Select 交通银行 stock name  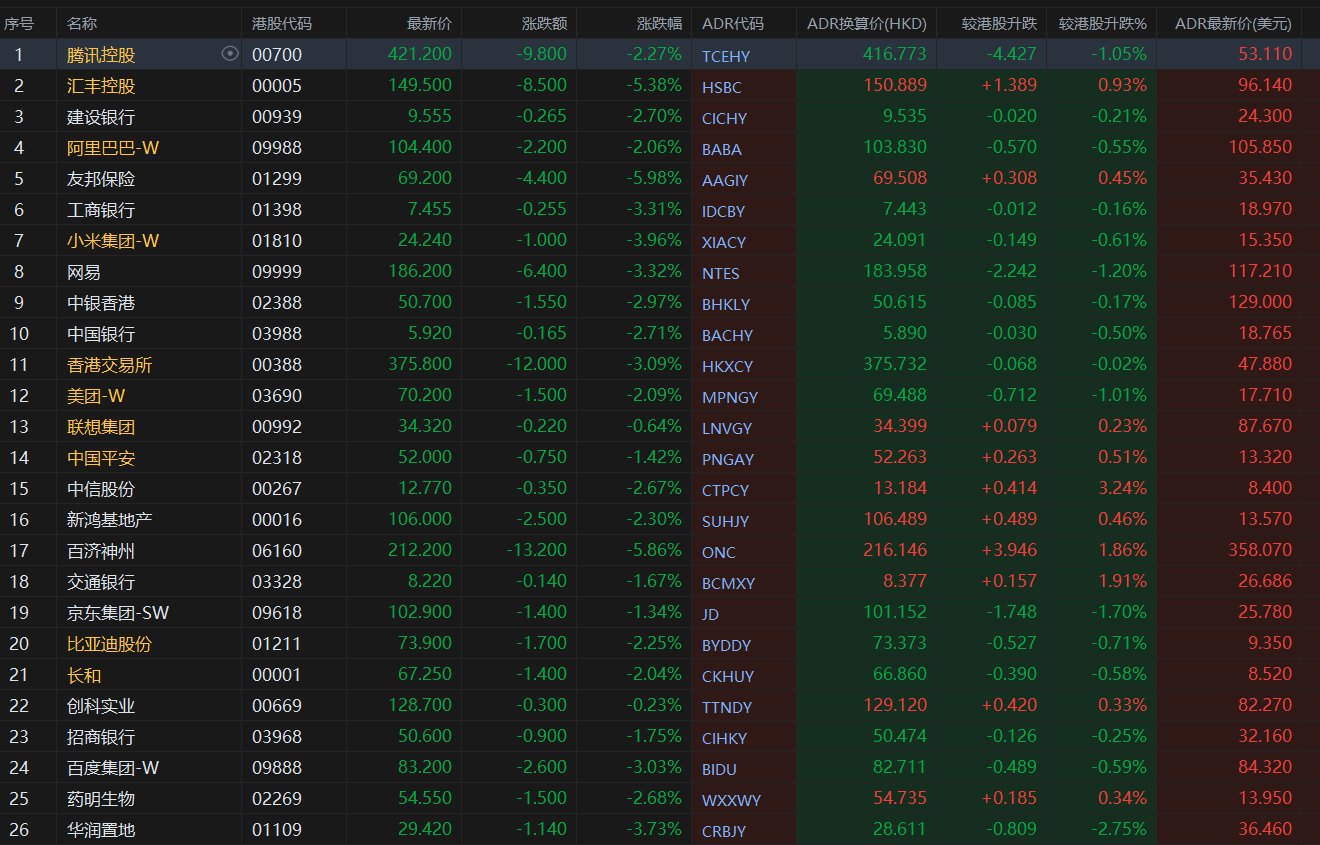coord(101,582)
